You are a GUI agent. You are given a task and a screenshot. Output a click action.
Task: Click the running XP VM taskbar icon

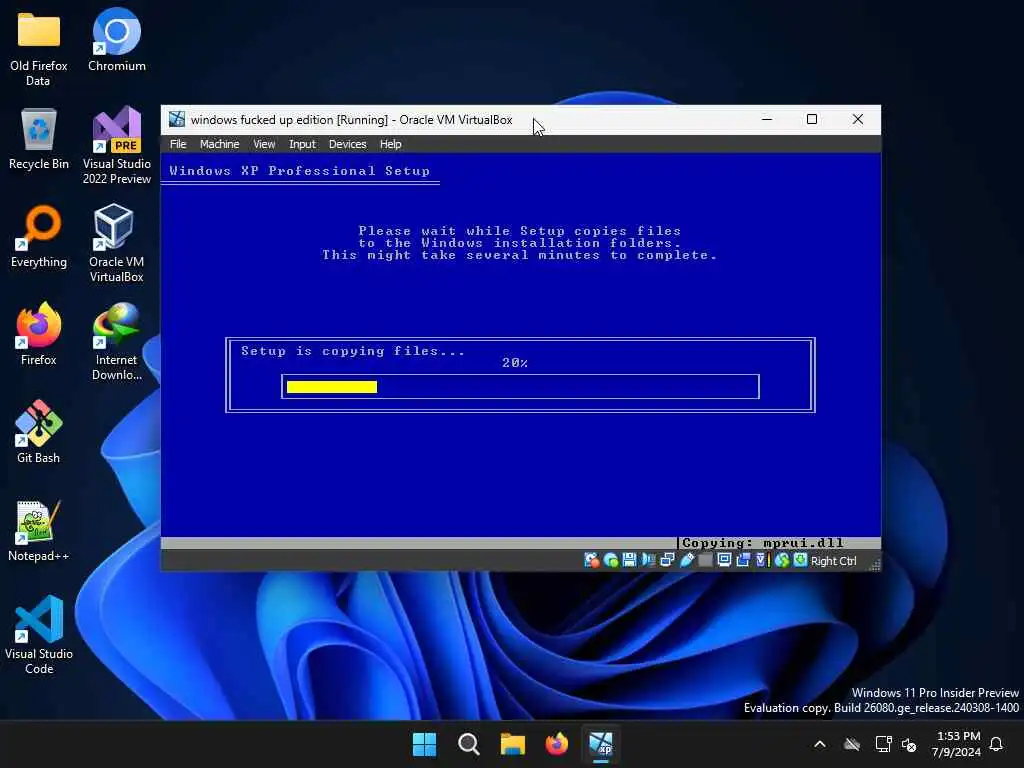[601, 744]
